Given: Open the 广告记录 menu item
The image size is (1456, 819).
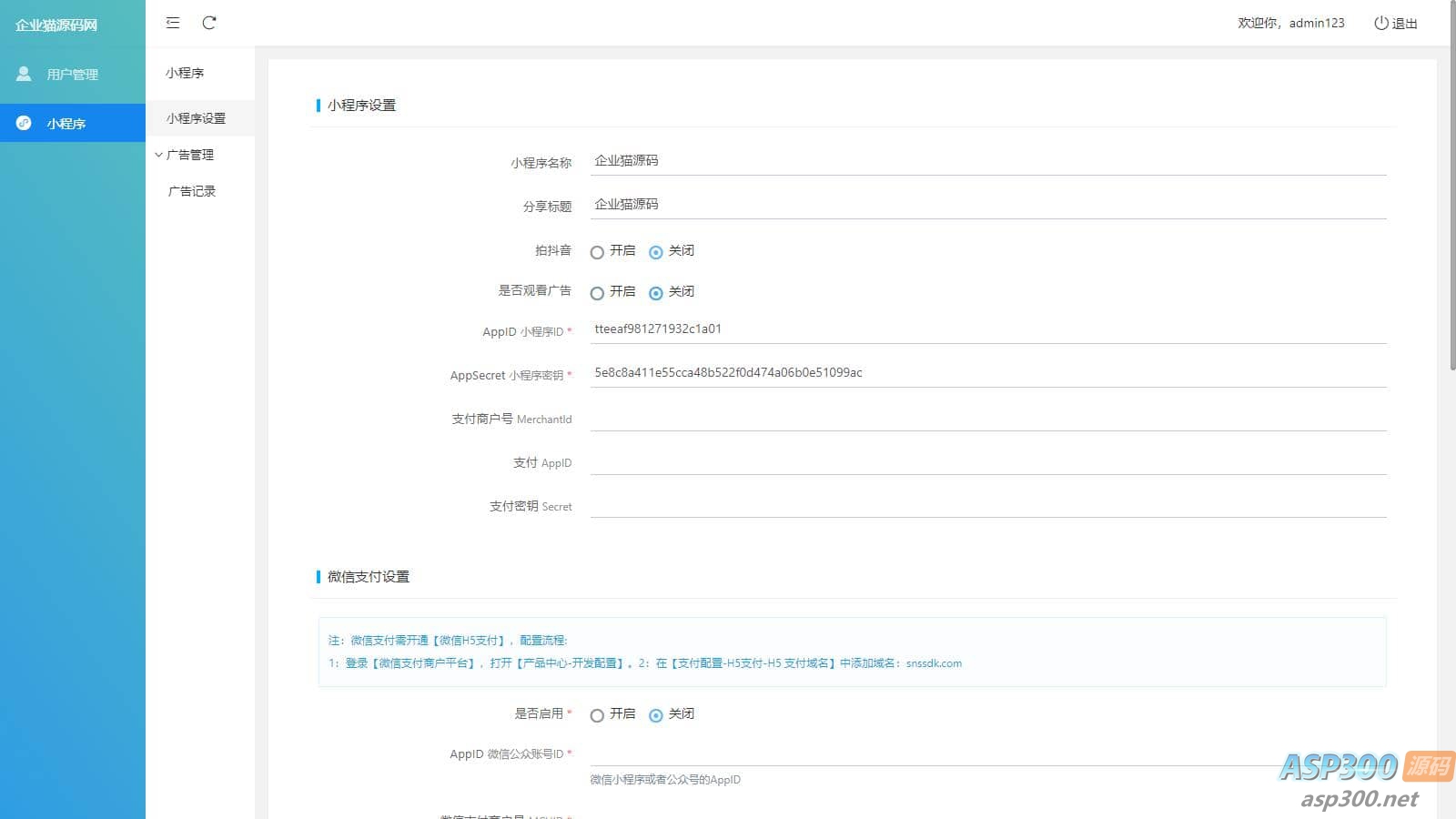Looking at the screenshot, I should 192,191.
